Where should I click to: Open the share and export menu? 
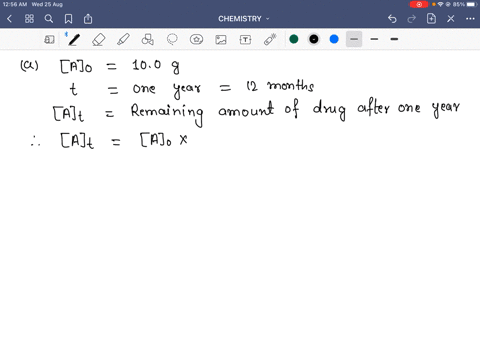click(x=88, y=19)
